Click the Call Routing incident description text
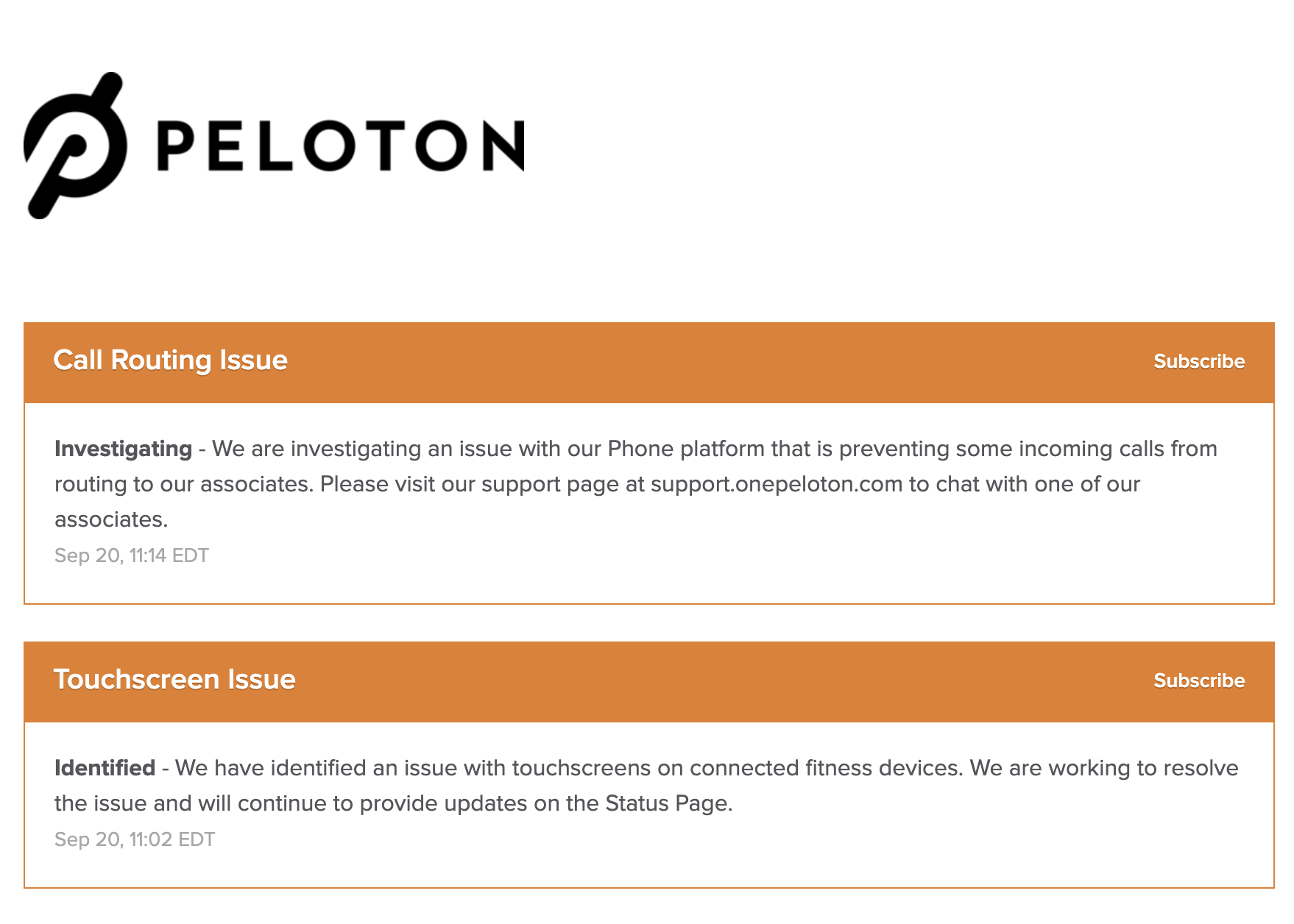This screenshot has width=1294, height=924. [636, 484]
